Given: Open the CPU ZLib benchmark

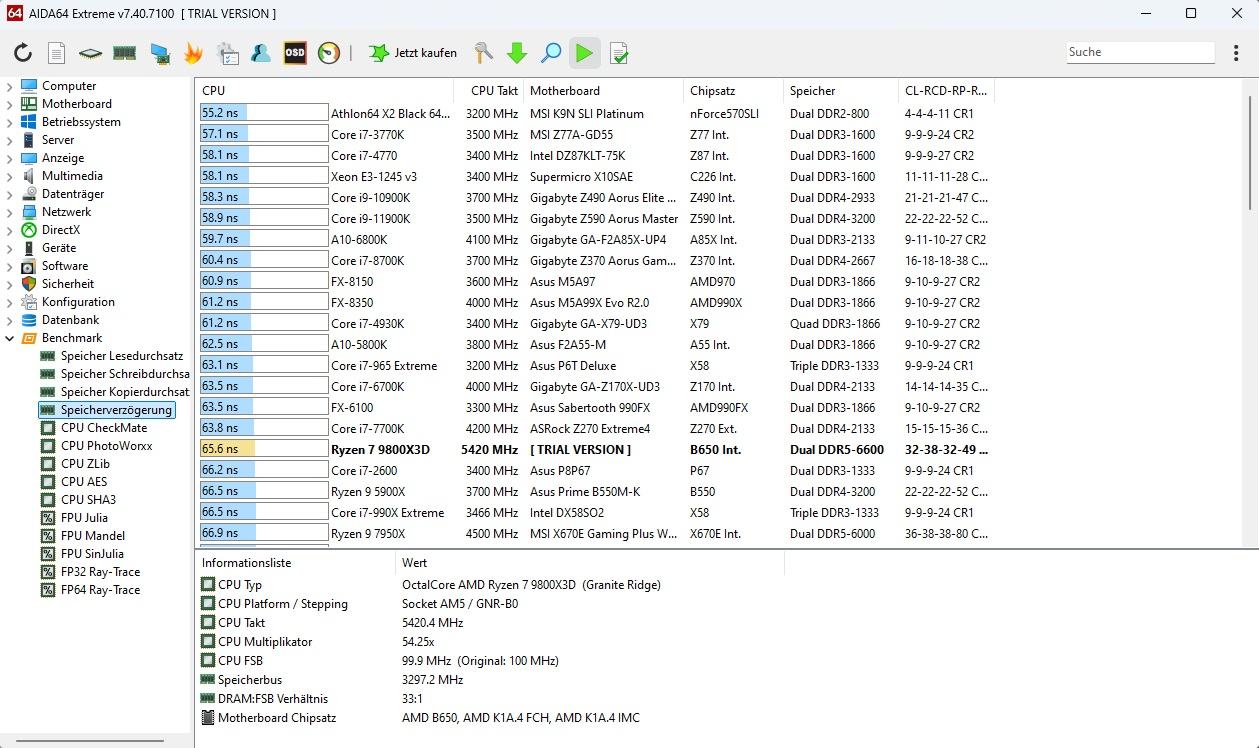Looking at the screenshot, I should pyautogui.click(x=85, y=464).
